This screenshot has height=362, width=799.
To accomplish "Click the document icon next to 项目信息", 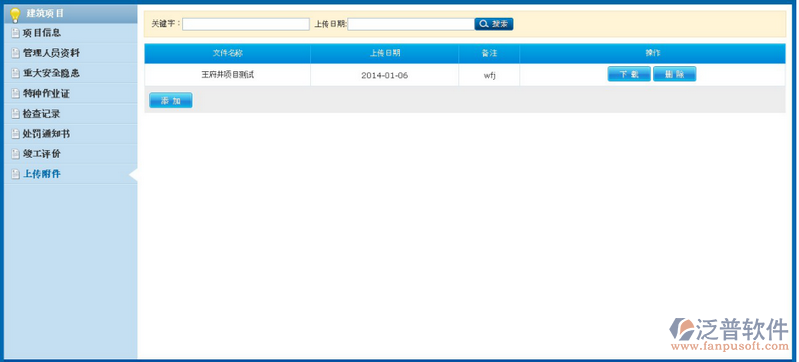I will [16, 33].
